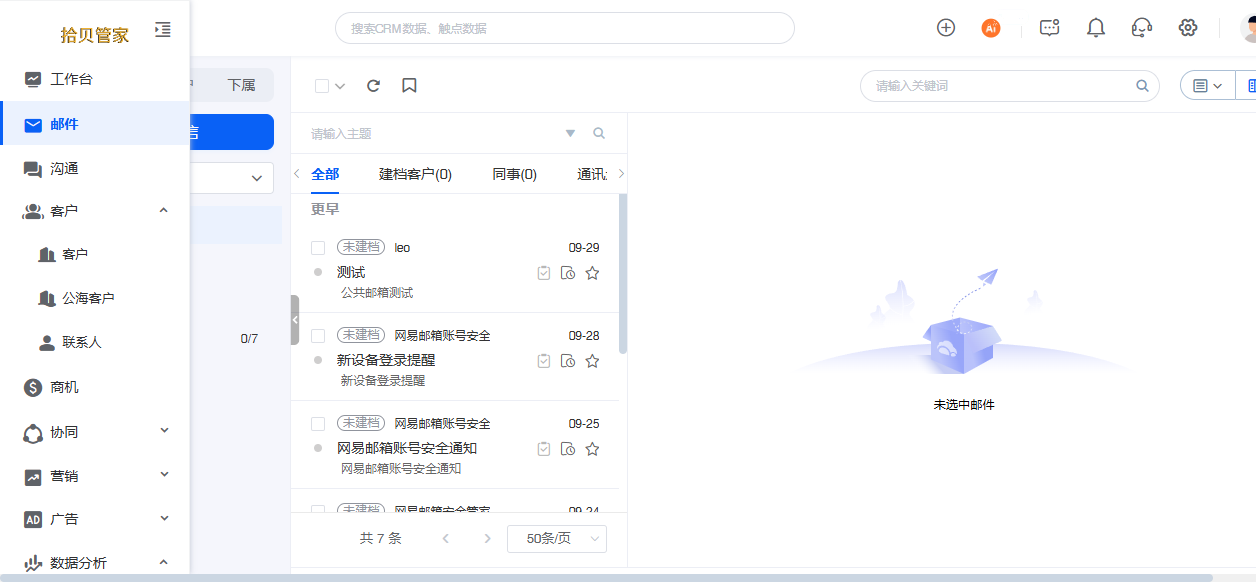Star the 新设备登录提醒 email
This screenshot has height=582, width=1256.
tap(592, 361)
